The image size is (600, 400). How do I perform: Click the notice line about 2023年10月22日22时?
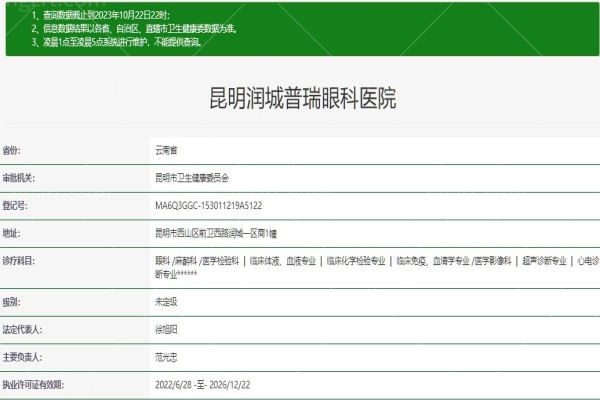click(101, 15)
